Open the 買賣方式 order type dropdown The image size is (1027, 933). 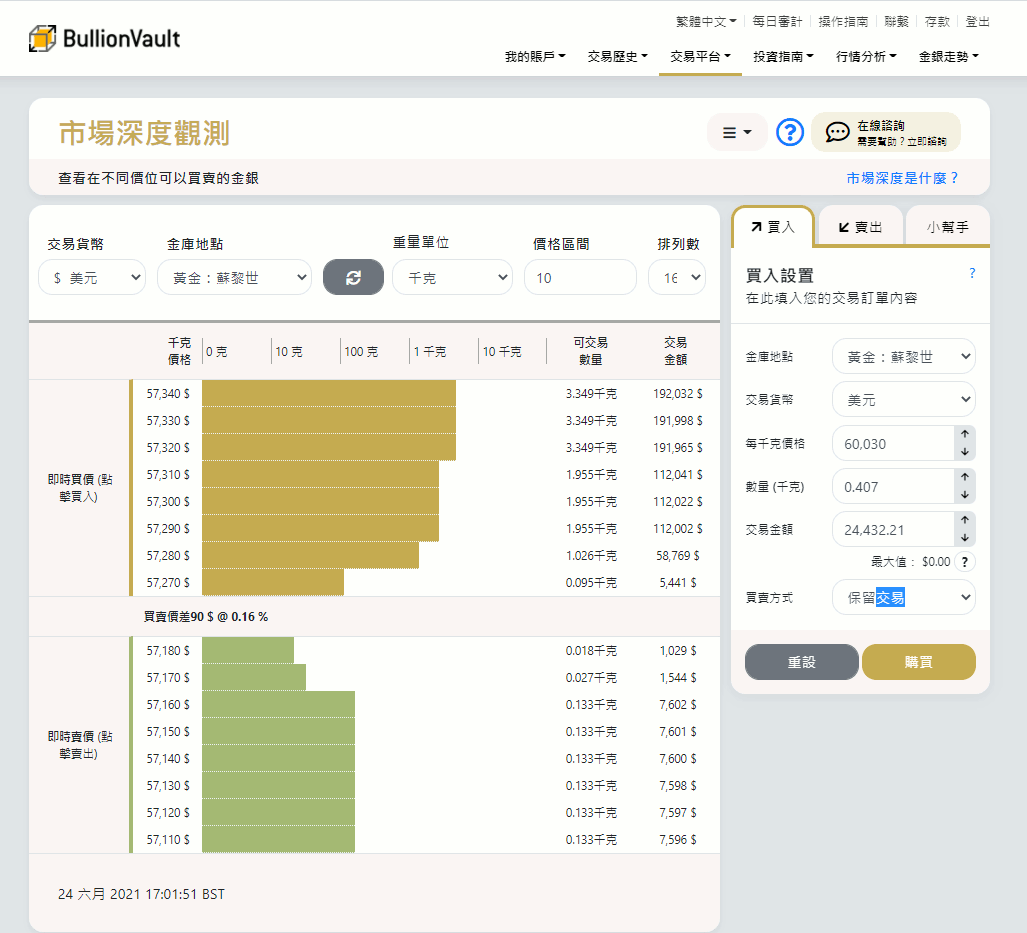904,597
